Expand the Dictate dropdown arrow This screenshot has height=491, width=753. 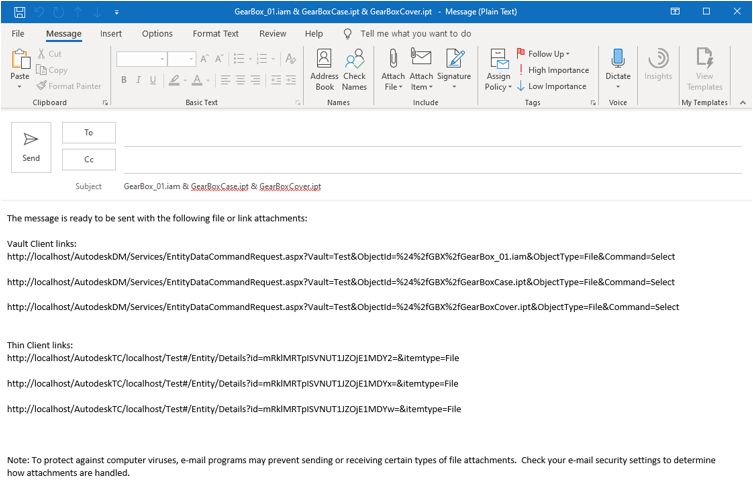tap(618, 87)
